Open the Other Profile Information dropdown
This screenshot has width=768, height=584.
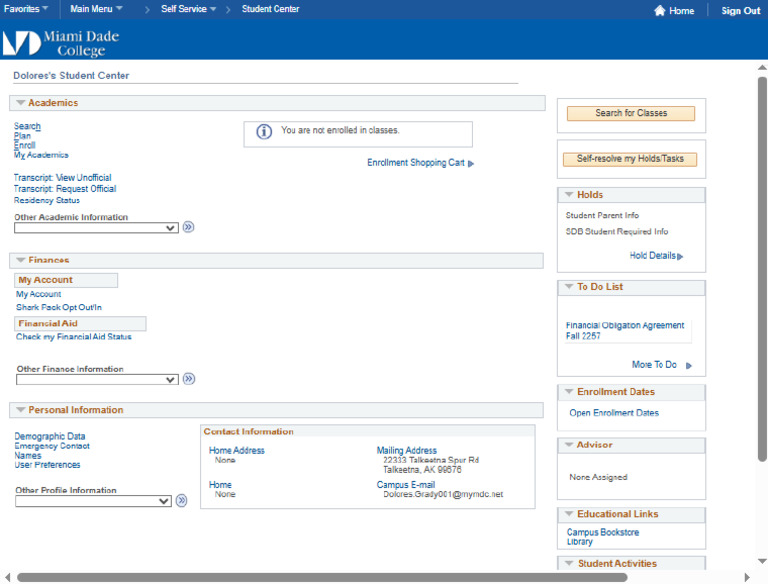(x=93, y=501)
